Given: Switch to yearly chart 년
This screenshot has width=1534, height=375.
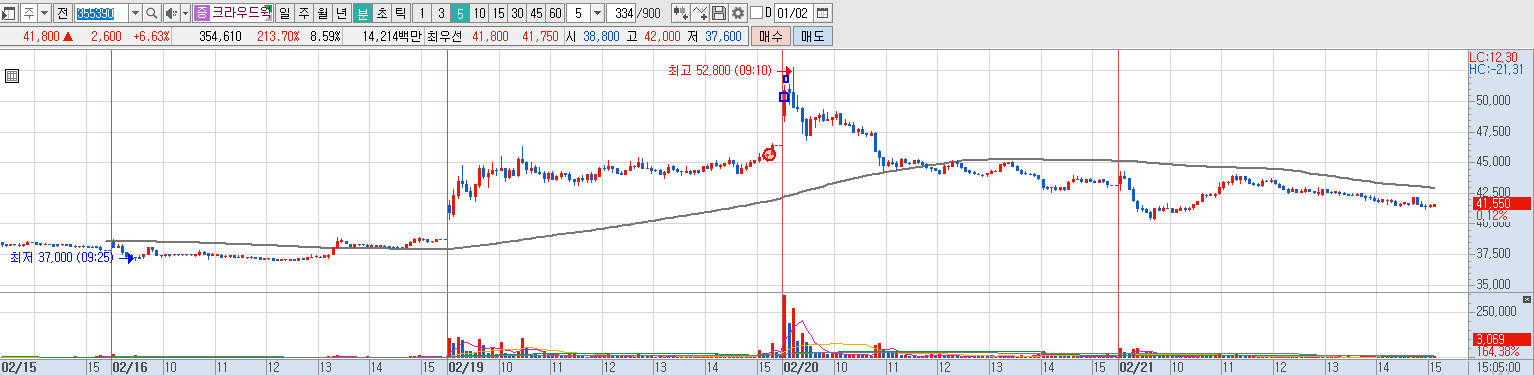Looking at the screenshot, I should point(341,13).
